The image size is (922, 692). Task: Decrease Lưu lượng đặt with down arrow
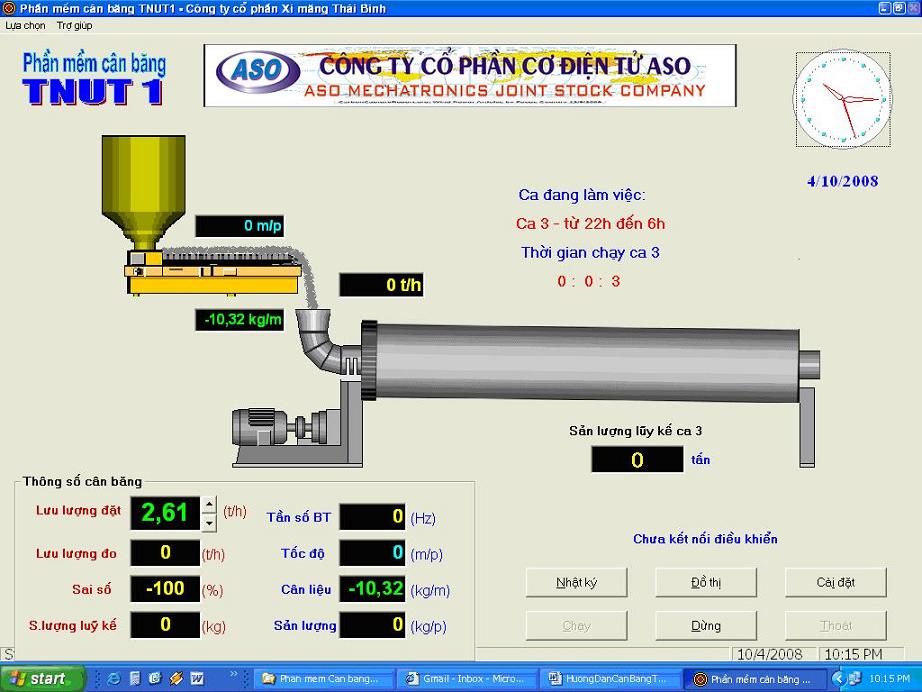[209, 522]
